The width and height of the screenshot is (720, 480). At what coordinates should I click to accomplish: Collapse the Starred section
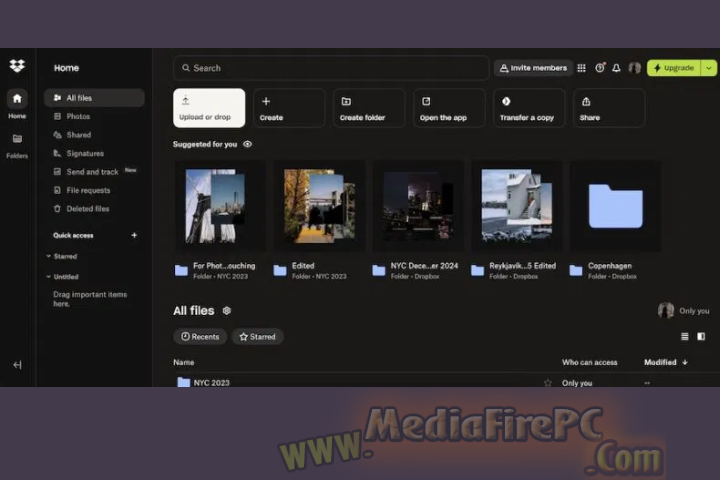pos(49,256)
